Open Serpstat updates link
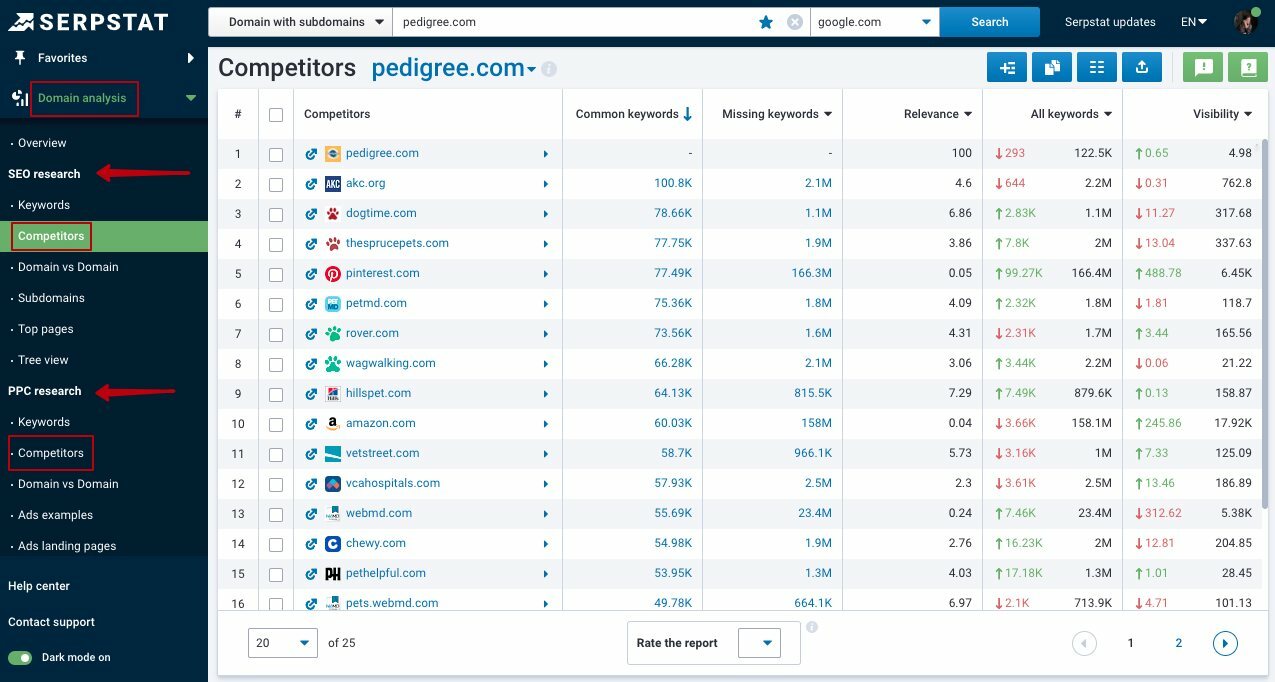 (1110, 22)
